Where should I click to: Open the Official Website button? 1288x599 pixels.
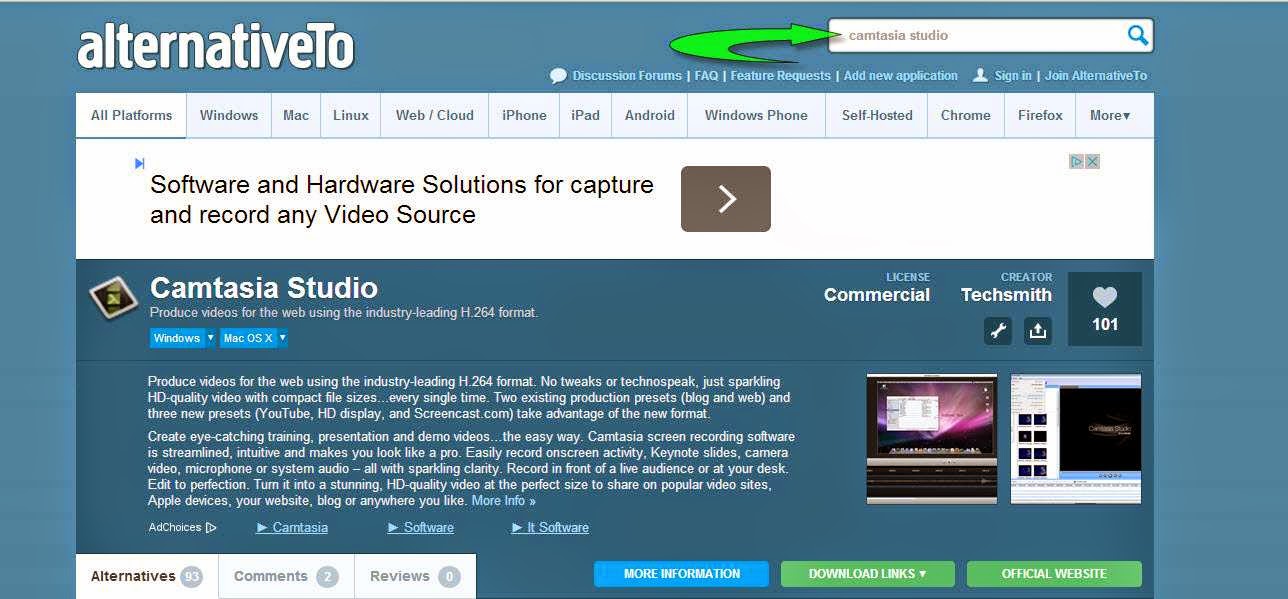click(x=1054, y=574)
